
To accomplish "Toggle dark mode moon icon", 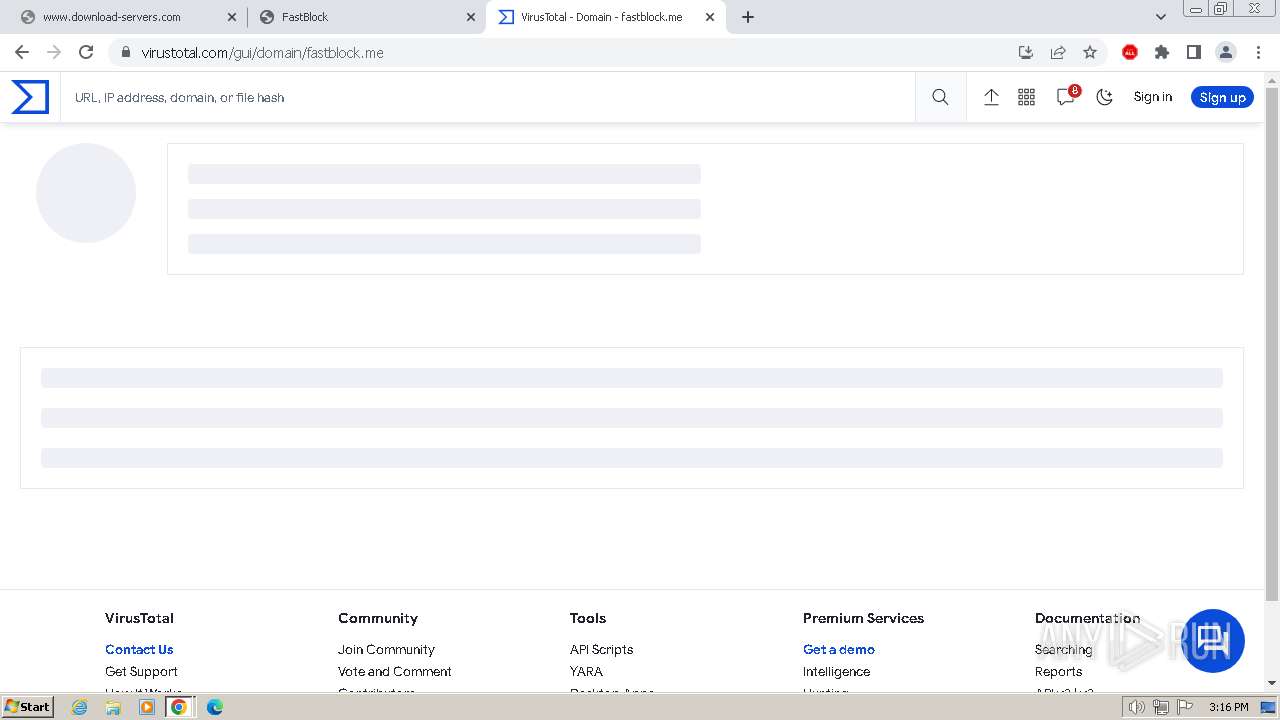I will click(x=1105, y=97).
